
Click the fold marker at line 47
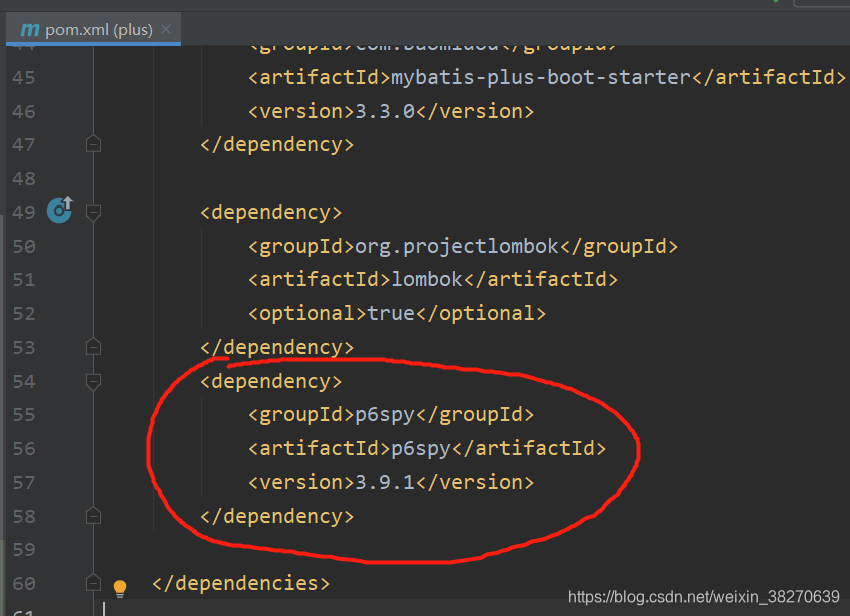pos(93,144)
